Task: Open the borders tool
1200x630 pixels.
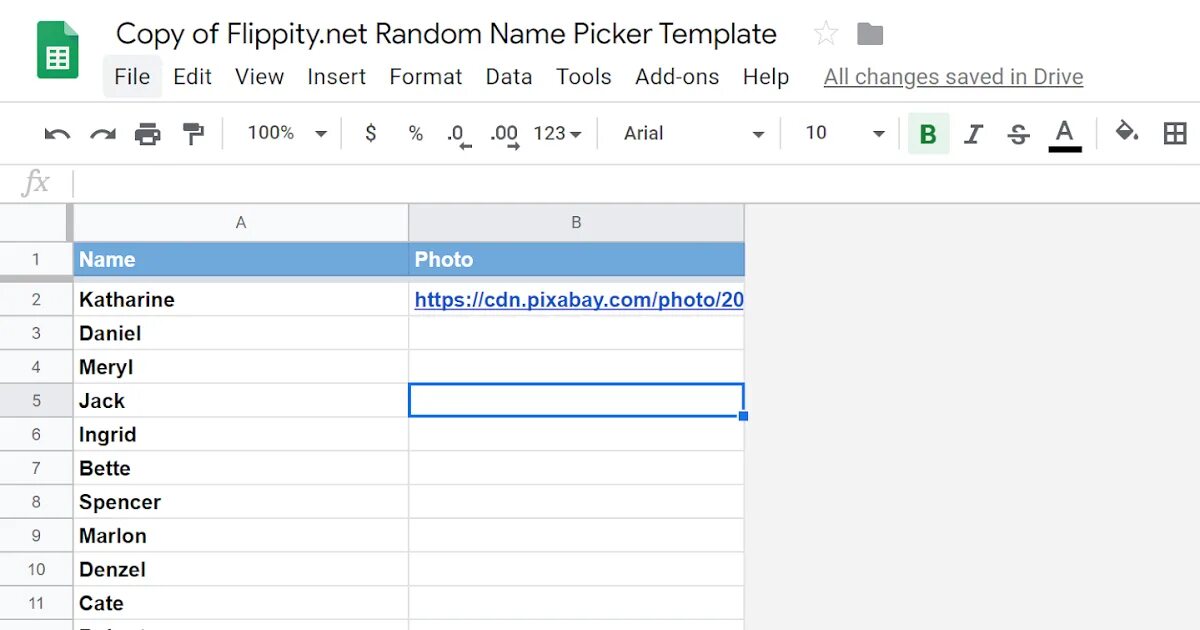Action: (1175, 134)
